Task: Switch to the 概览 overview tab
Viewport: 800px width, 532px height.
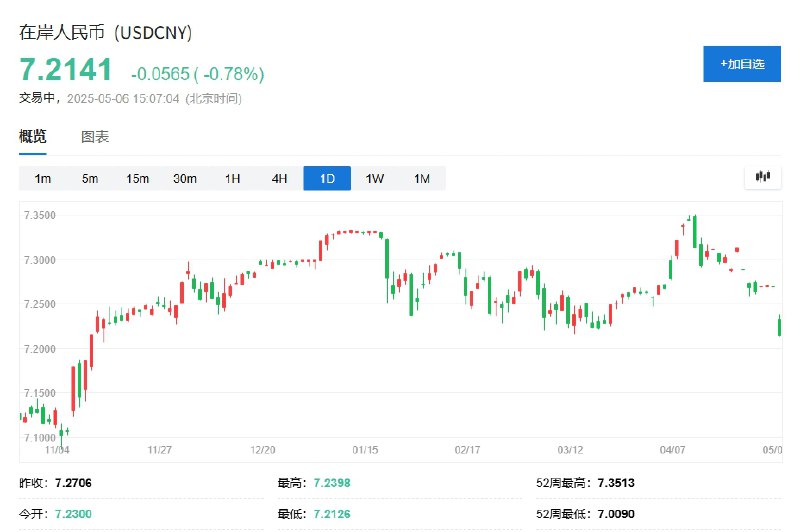Action: click(33, 136)
